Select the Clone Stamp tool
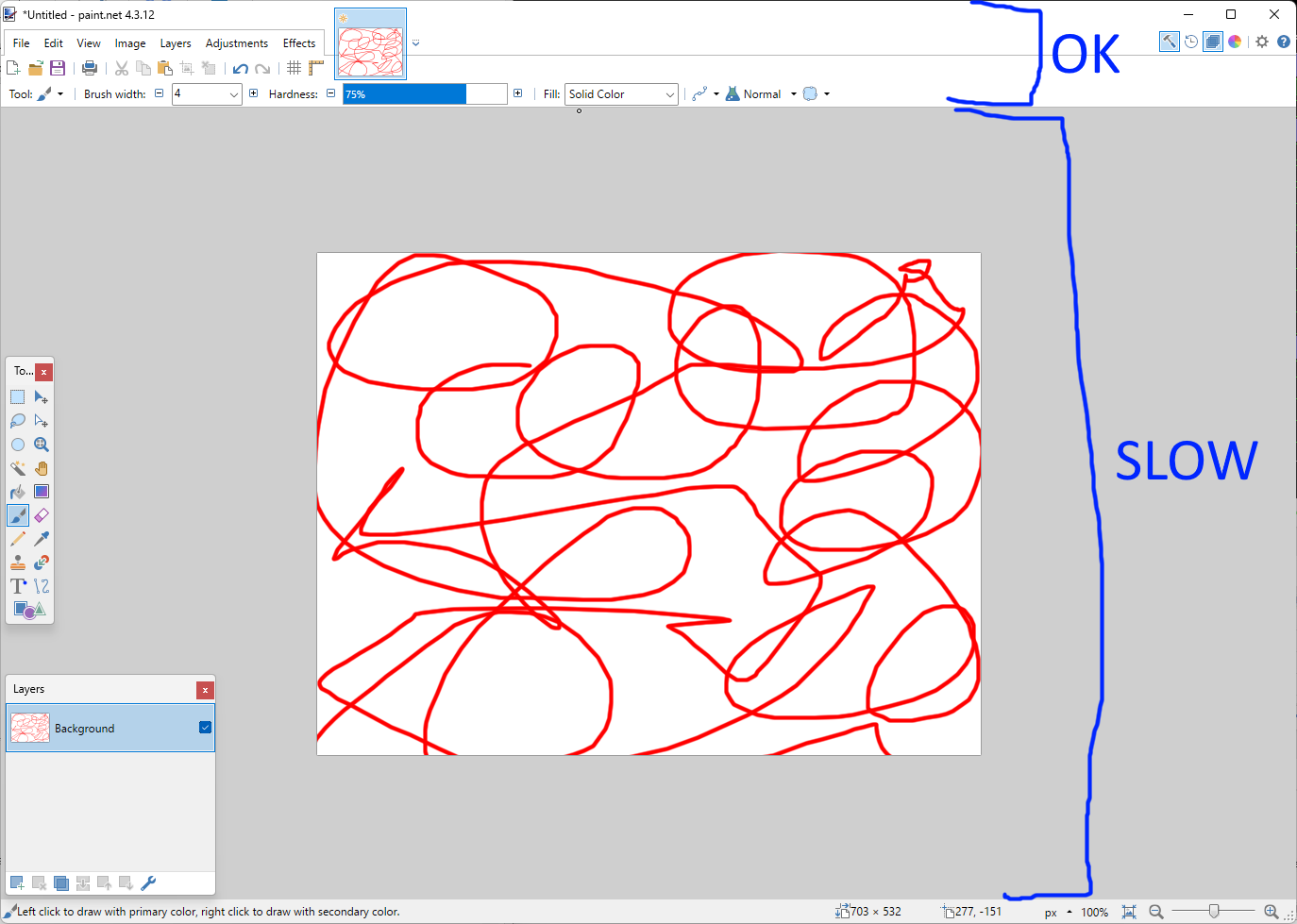 (x=18, y=563)
